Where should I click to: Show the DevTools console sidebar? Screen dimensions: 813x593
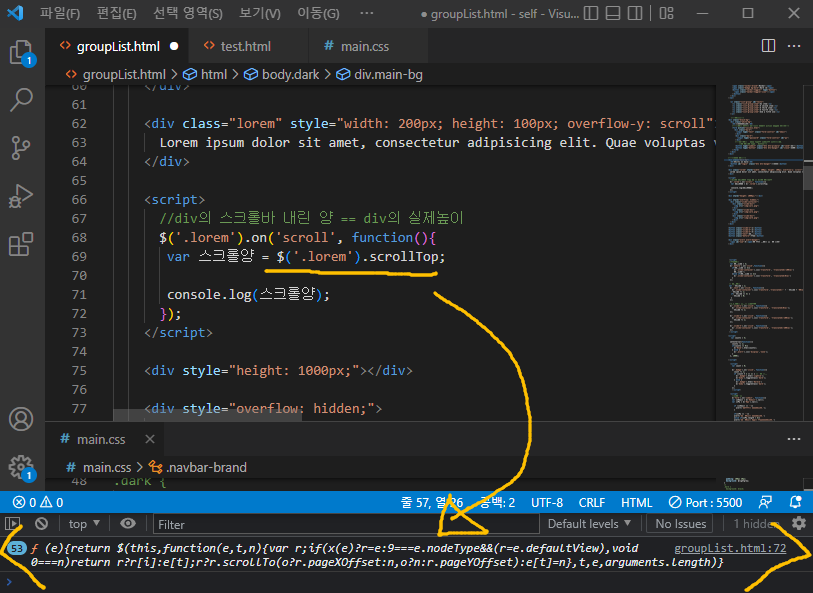[x=12, y=524]
